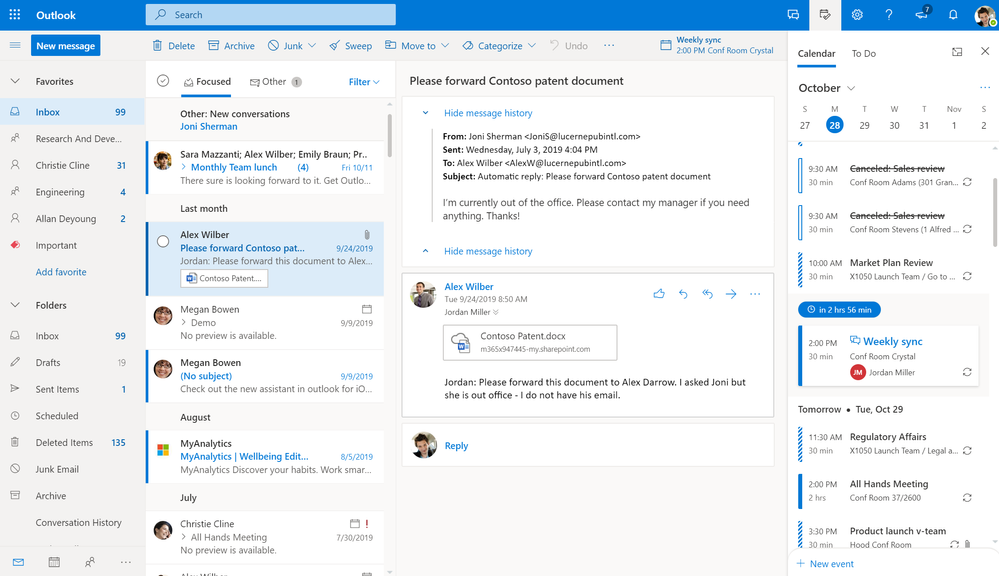Collapse the Folders section
Image resolution: width=999 pixels, height=576 pixels.
[15, 305]
